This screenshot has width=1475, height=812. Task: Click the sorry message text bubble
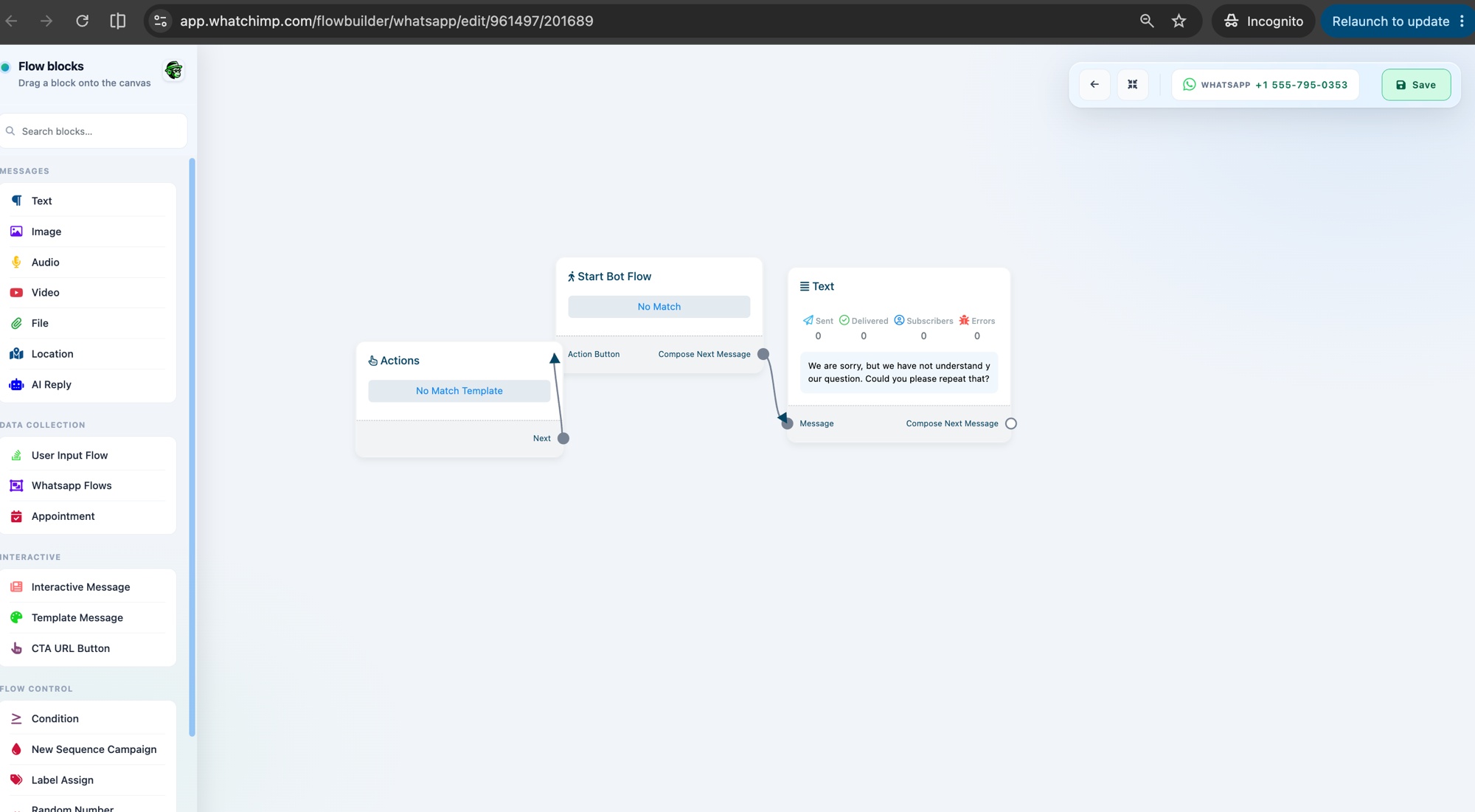pos(899,372)
